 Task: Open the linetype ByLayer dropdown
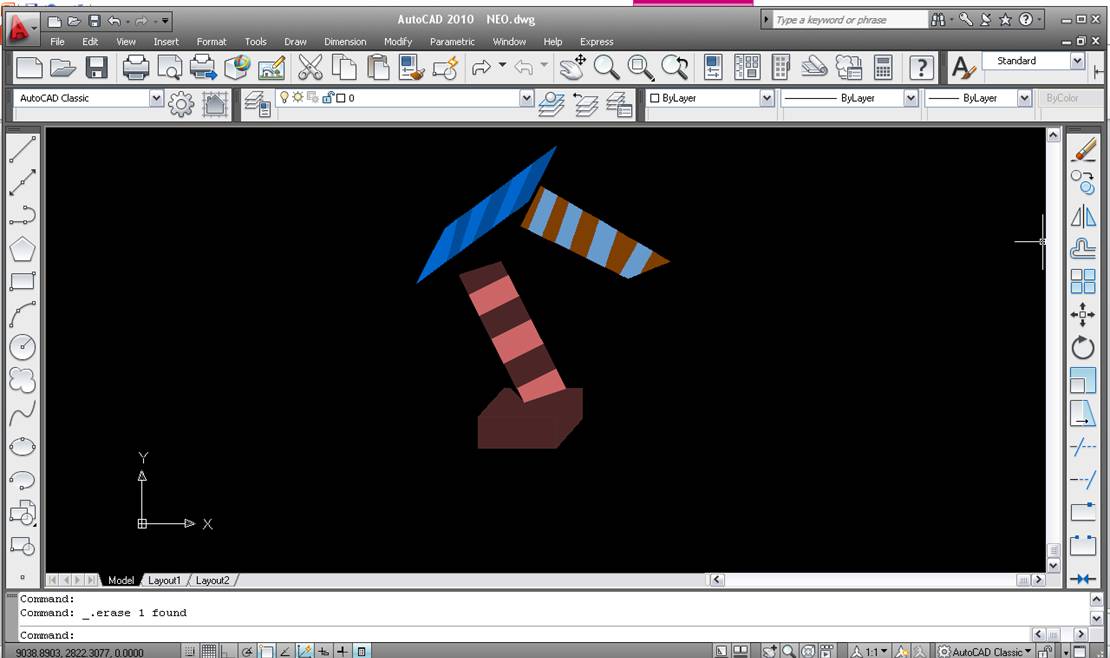point(911,98)
